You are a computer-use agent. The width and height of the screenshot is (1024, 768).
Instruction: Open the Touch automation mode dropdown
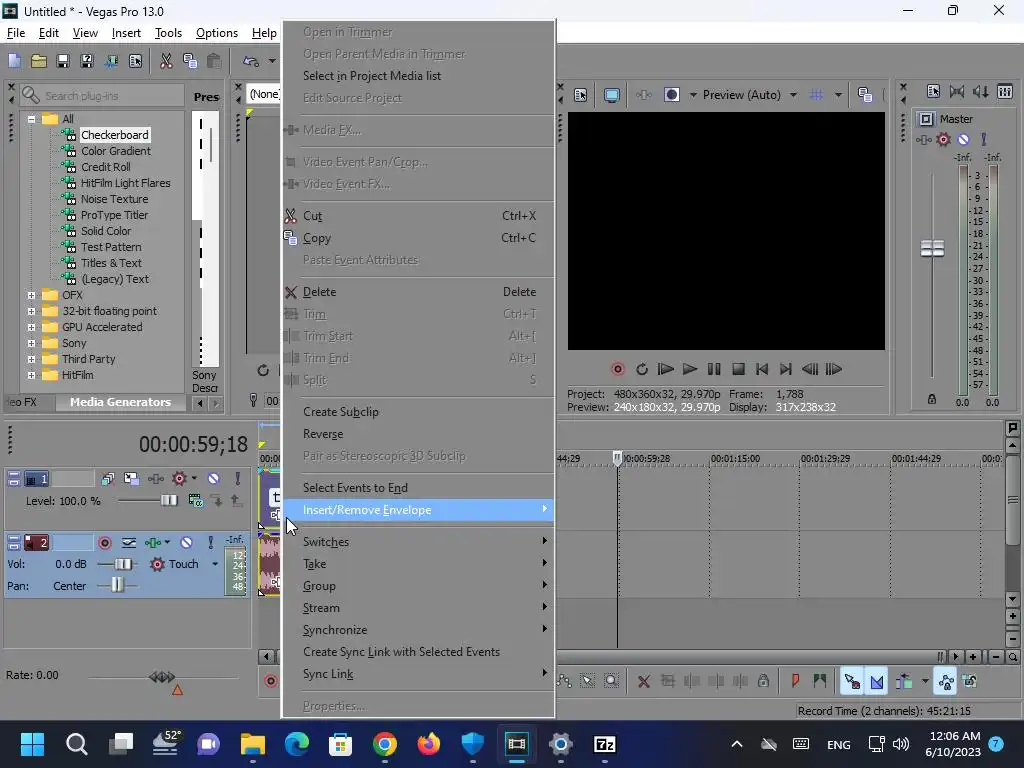pos(215,564)
